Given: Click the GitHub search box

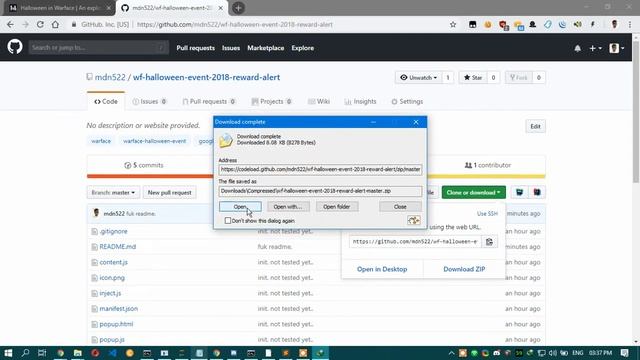Looking at the screenshot, I should click(x=98, y=48).
